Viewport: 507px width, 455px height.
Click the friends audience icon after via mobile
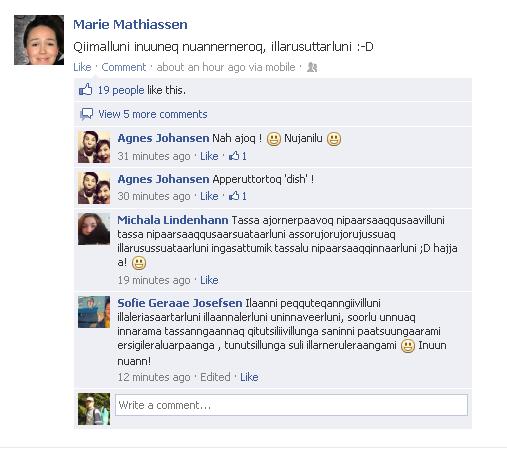[312, 67]
